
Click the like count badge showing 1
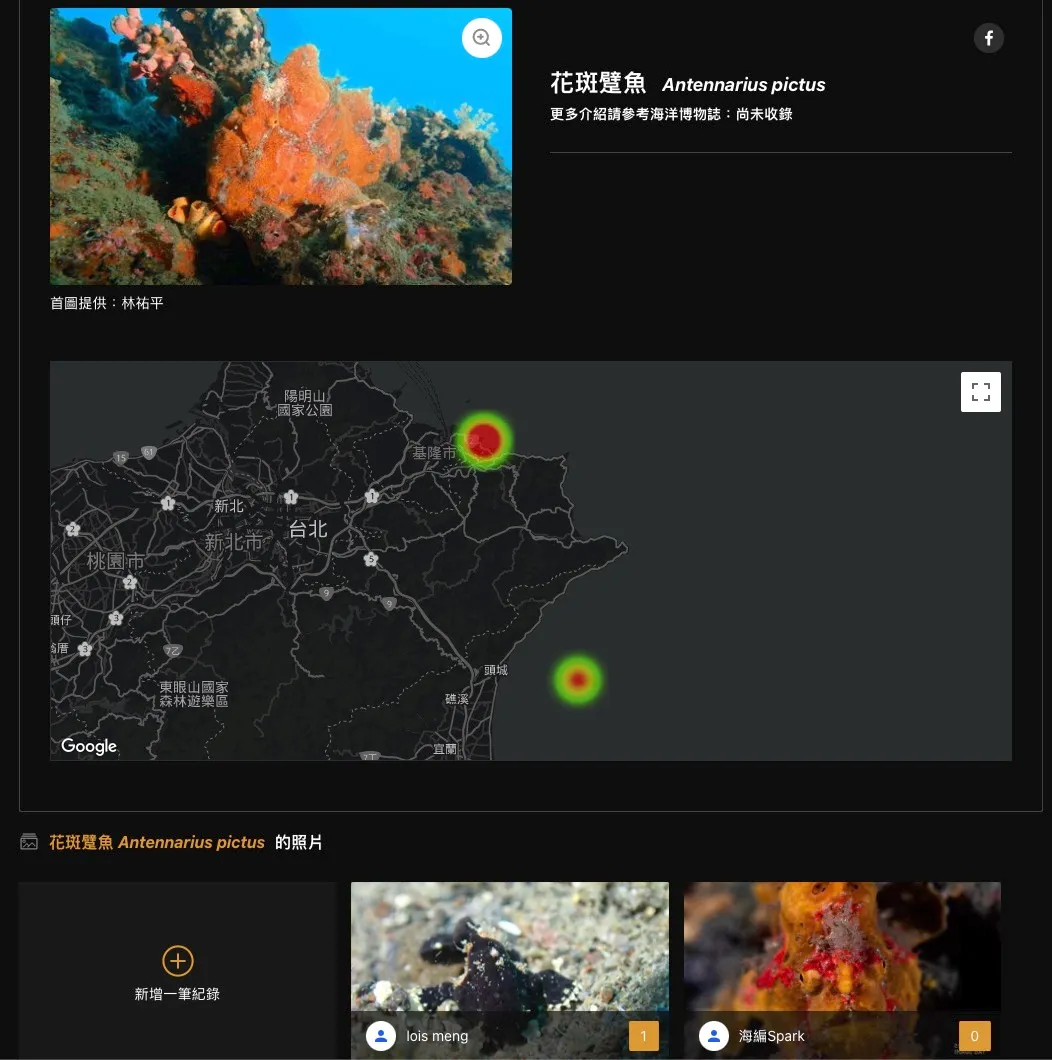pos(644,1036)
